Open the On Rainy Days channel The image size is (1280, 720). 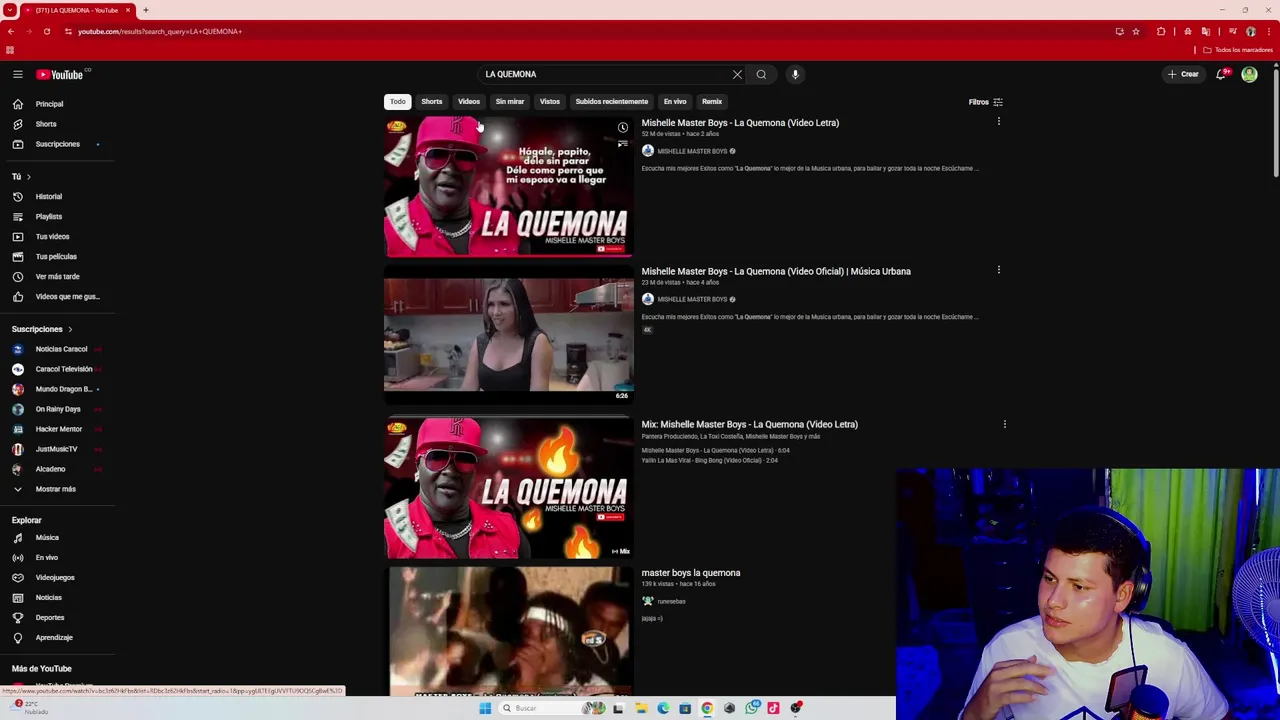[58, 409]
